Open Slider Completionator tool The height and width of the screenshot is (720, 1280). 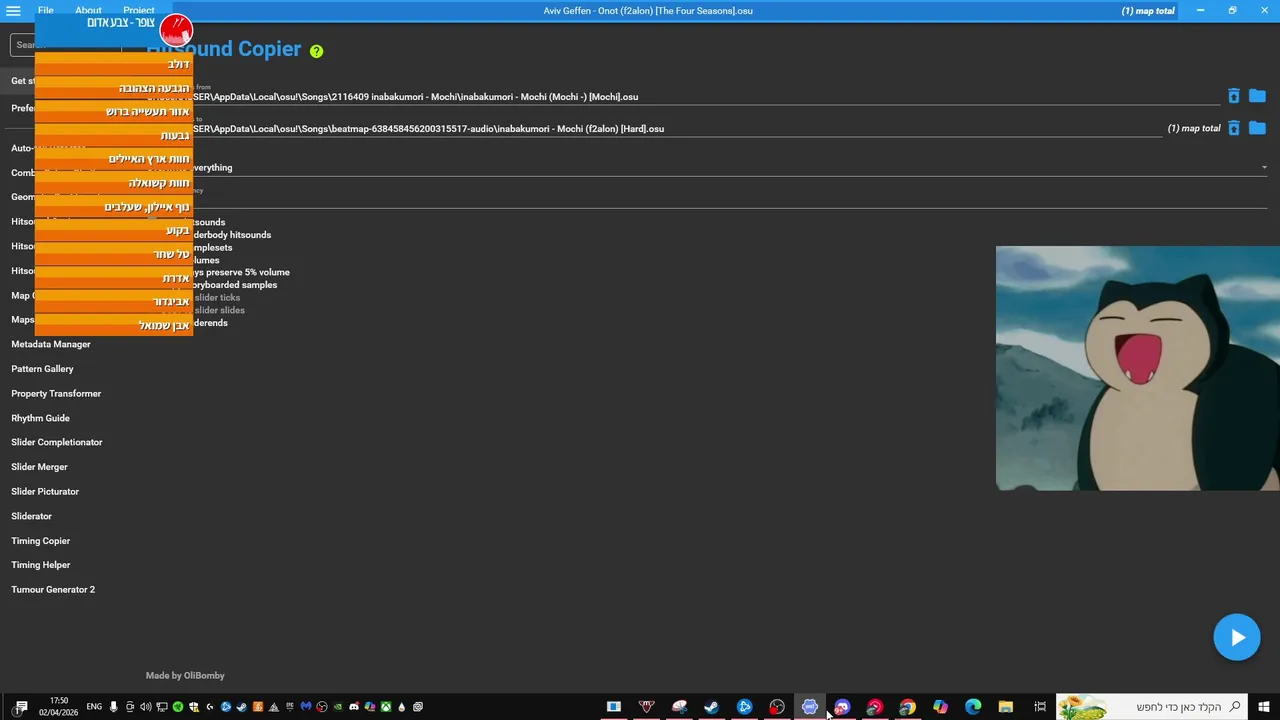57,442
